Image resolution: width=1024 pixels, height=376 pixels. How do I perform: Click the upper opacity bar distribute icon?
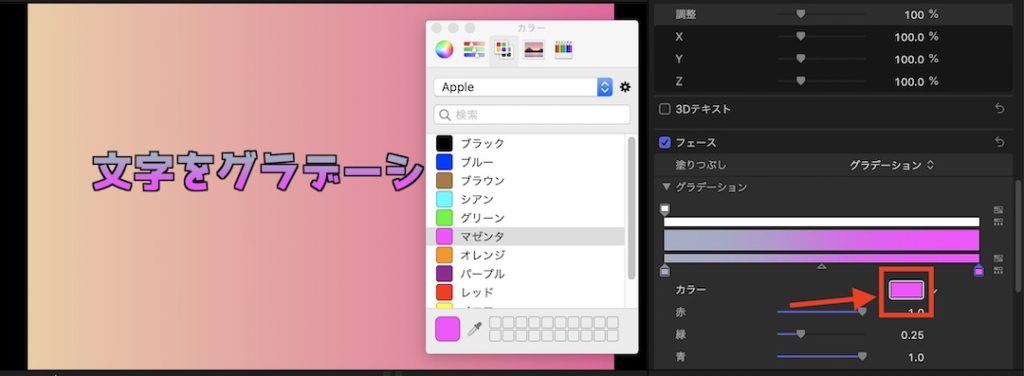[x=998, y=222]
